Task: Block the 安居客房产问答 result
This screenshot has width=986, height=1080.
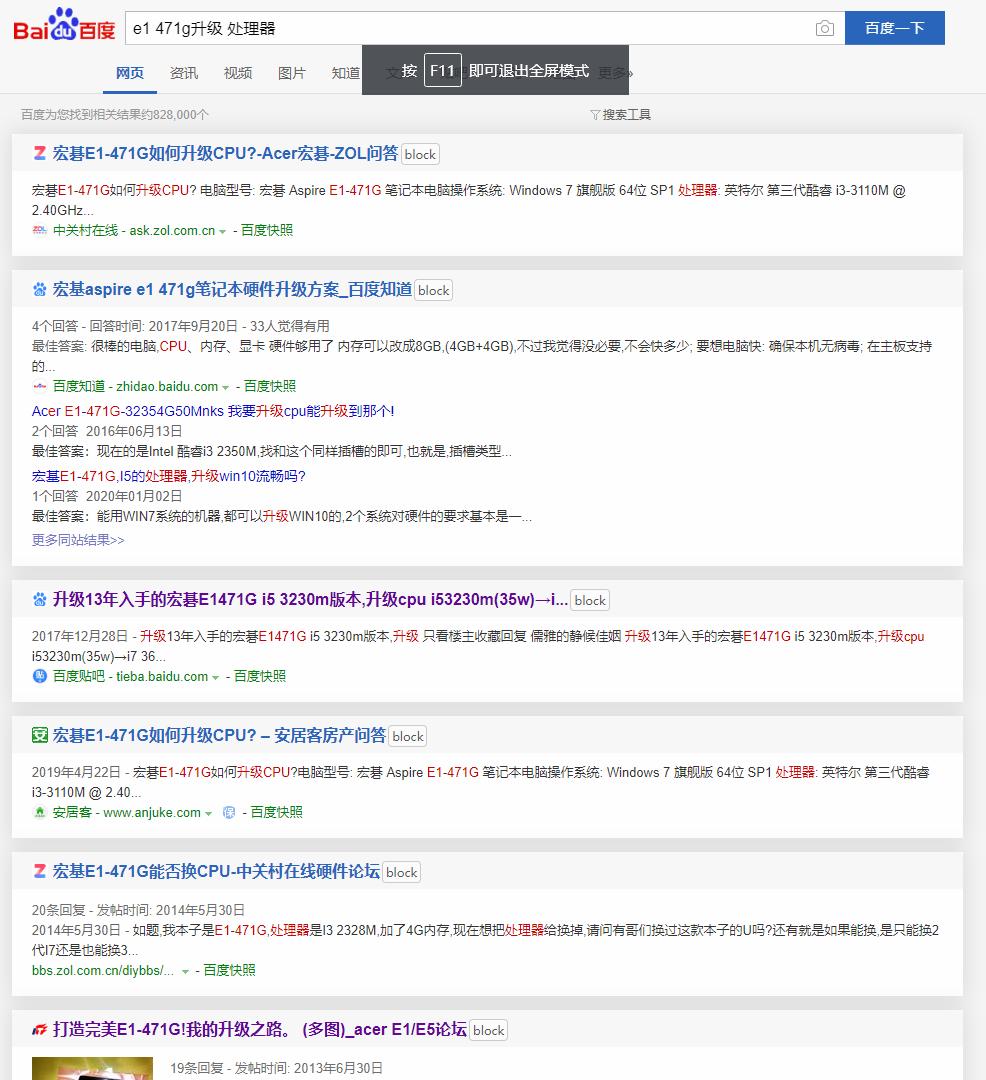Action: click(x=407, y=735)
